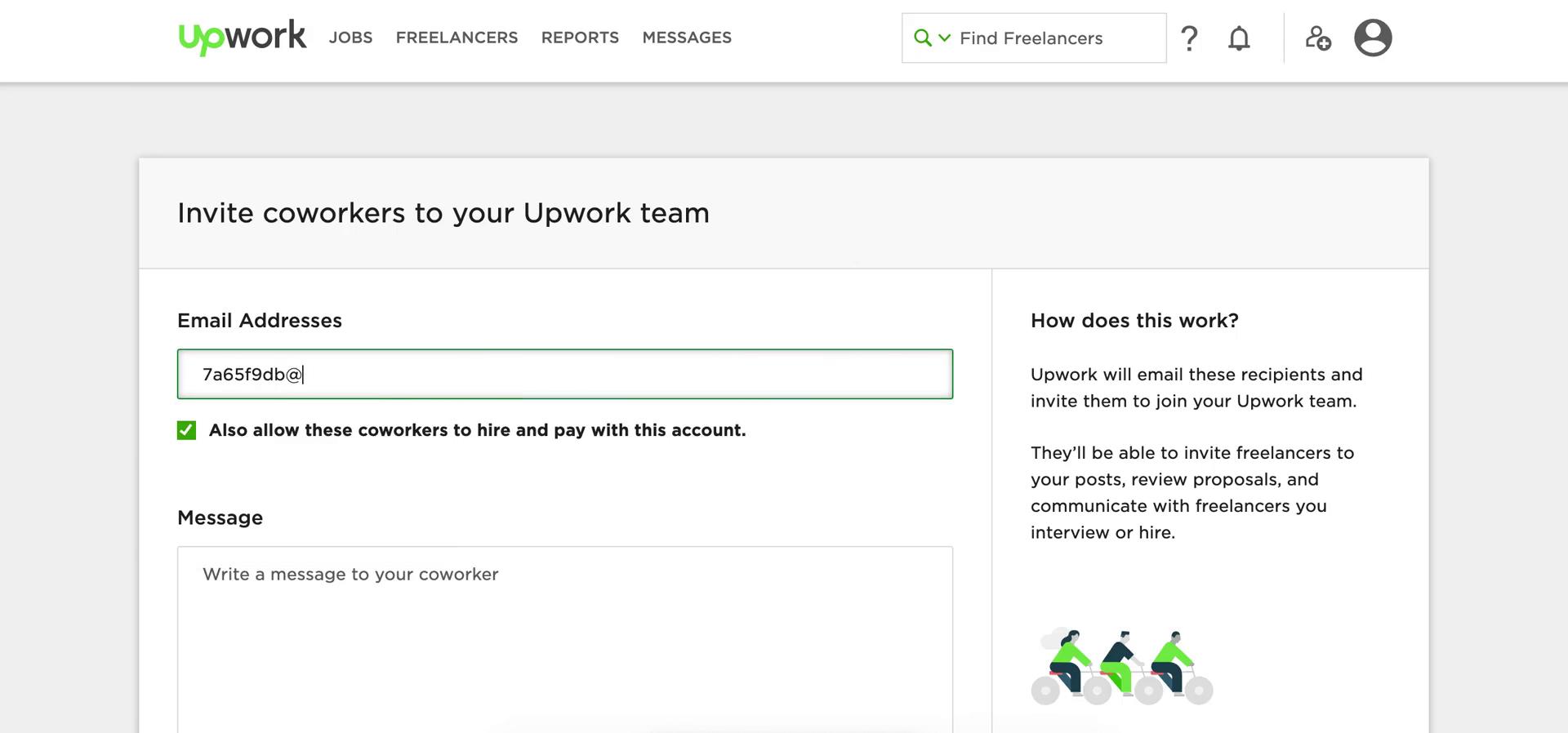This screenshot has width=1568, height=733.
Task: Open the Reports menu
Action: click(x=580, y=38)
